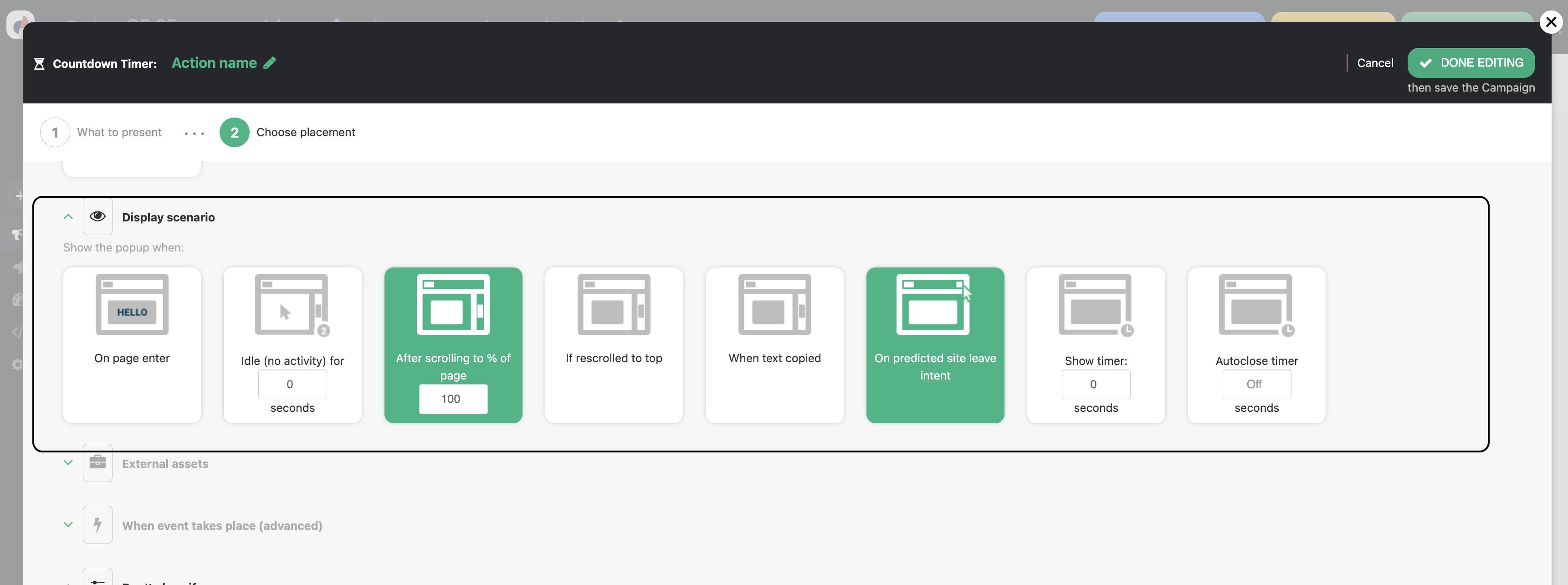Click the HELLO page enter illustration
The height and width of the screenshot is (585, 1568).
tap(132, 304)
